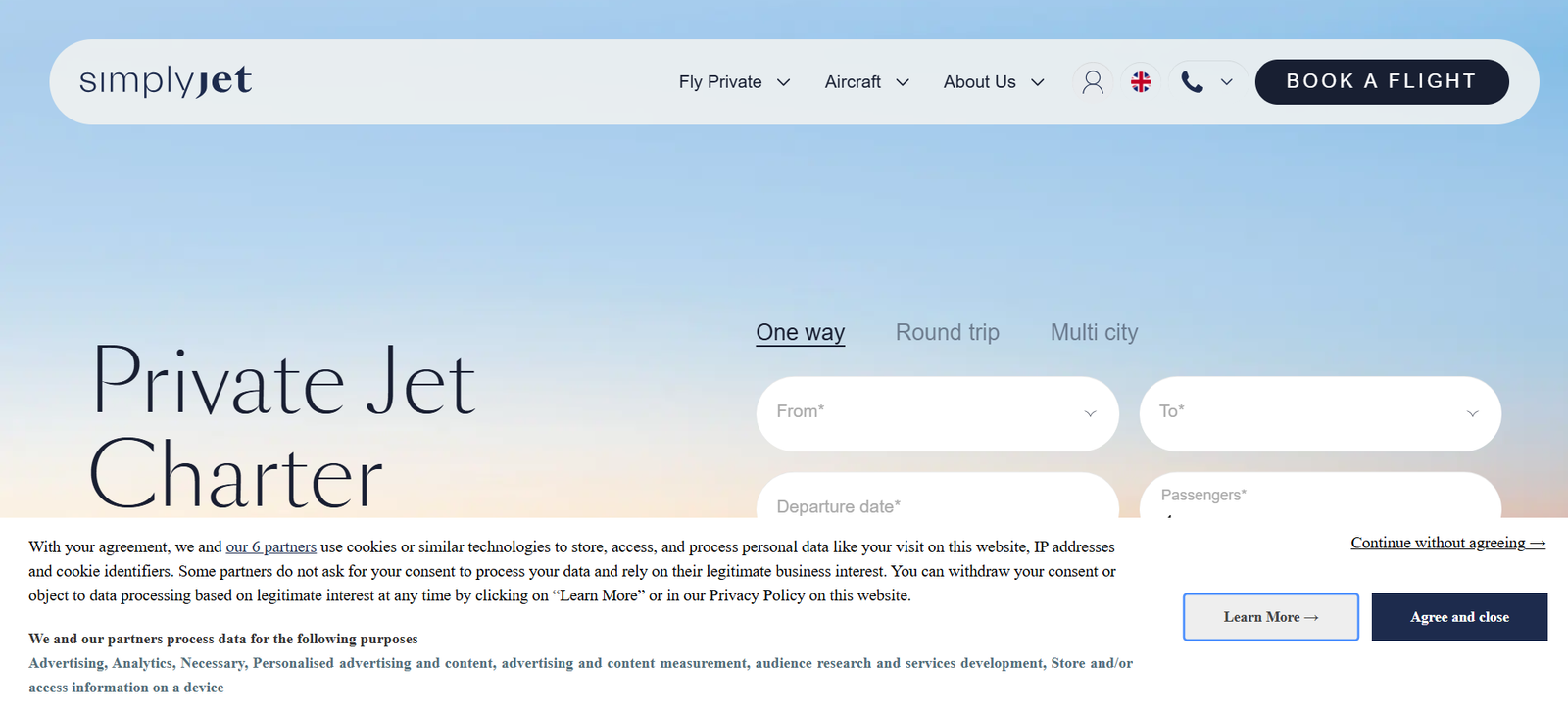
Task: Expand the phone numbers chevron
Action: (x=1227, y=82)
